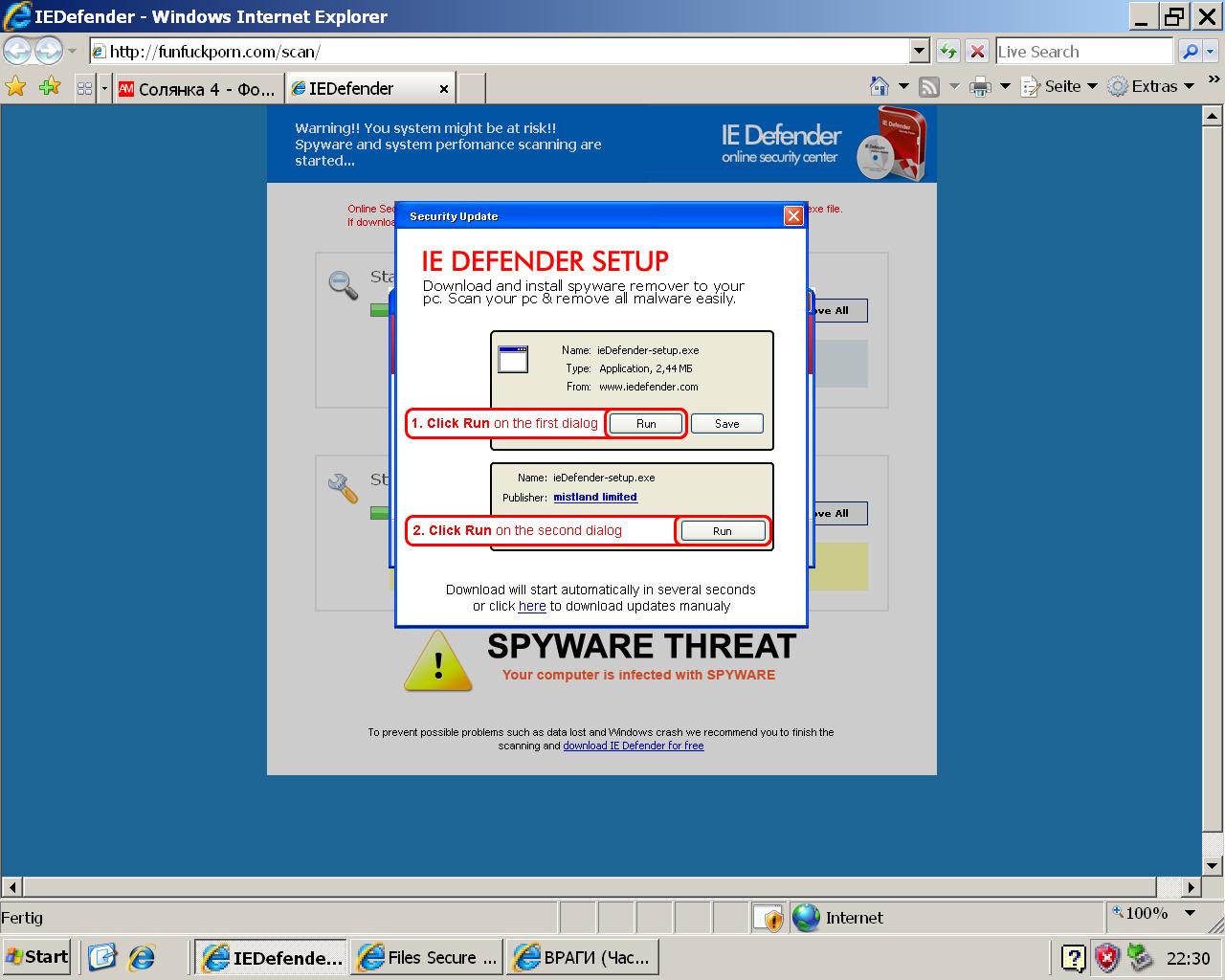Open the mistland limited publisher link
This screenshot has width=1225, height=980.
(595, 497)
